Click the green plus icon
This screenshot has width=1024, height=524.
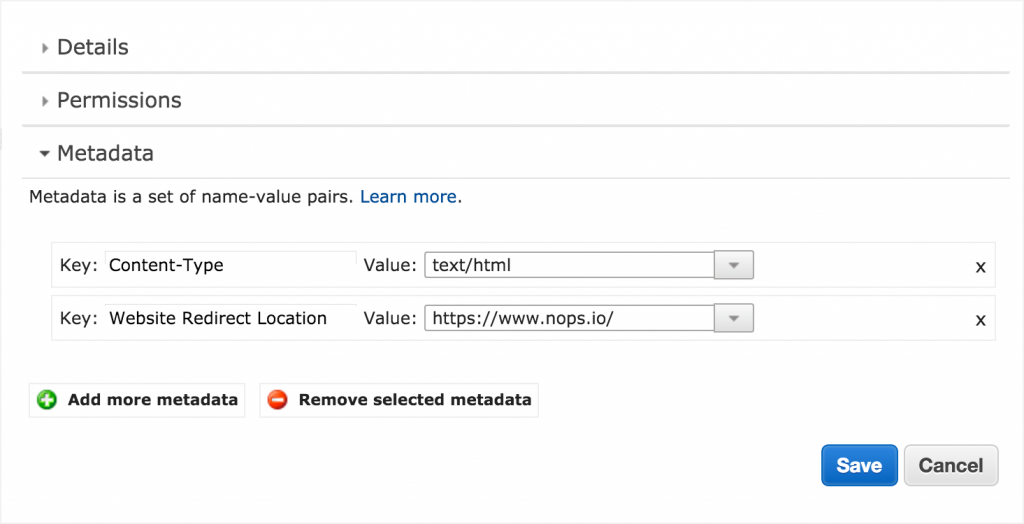[47, 400]
